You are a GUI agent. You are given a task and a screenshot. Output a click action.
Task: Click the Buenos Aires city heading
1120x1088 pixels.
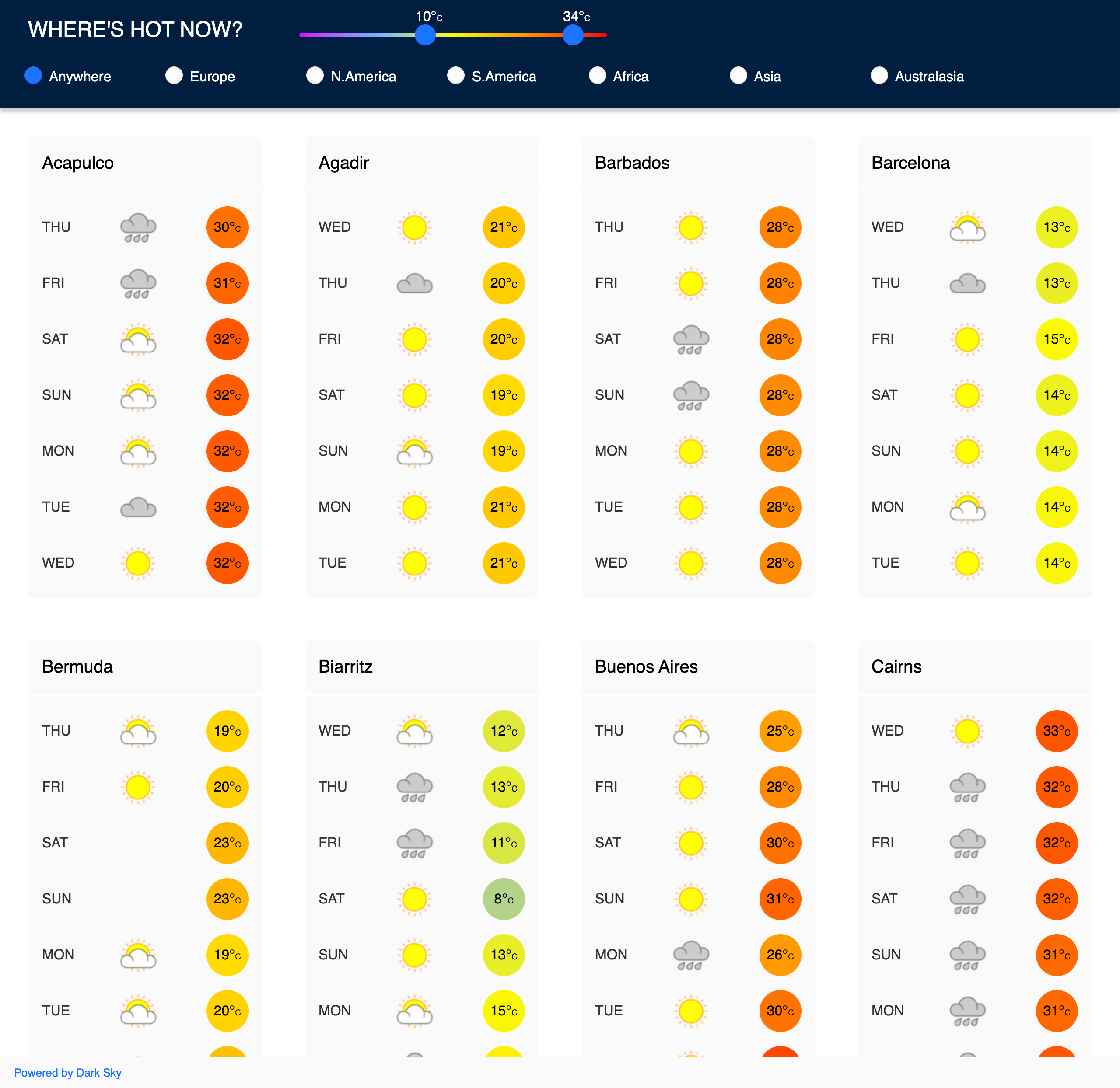click(x=646, y=666)
